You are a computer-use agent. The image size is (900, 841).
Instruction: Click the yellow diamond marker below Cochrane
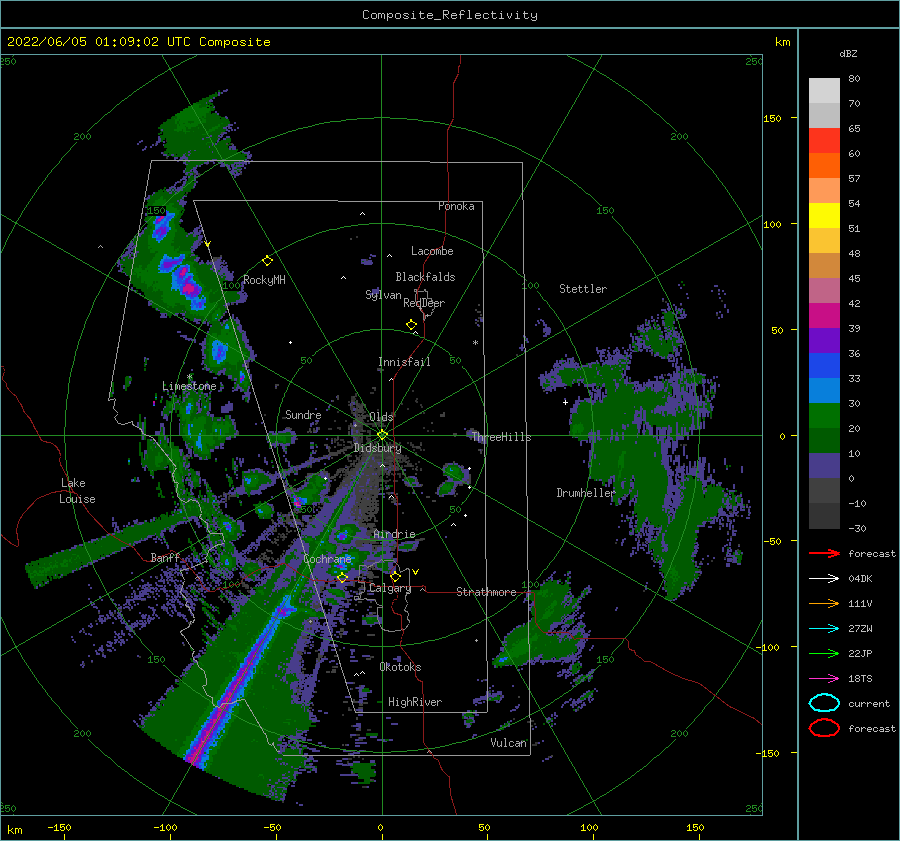[x=343, y=577]
